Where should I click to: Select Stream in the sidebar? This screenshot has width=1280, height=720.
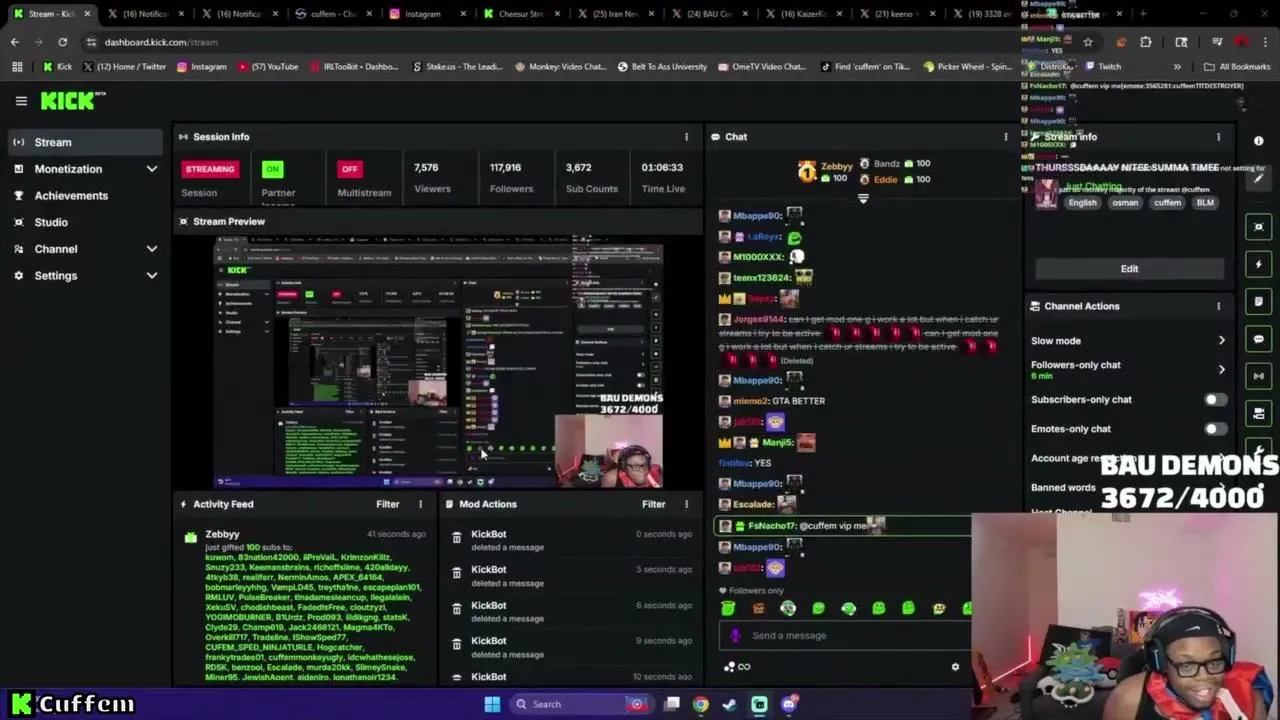coord(86,142)
